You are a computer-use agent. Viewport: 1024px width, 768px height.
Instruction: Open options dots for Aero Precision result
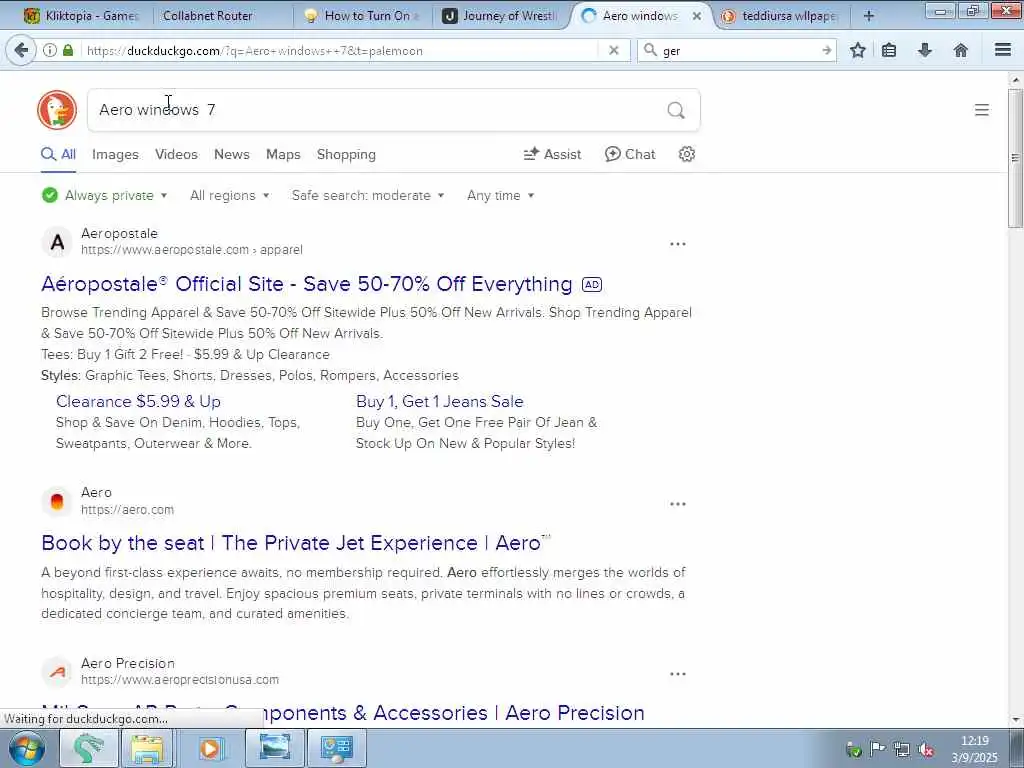click(678, 673)
